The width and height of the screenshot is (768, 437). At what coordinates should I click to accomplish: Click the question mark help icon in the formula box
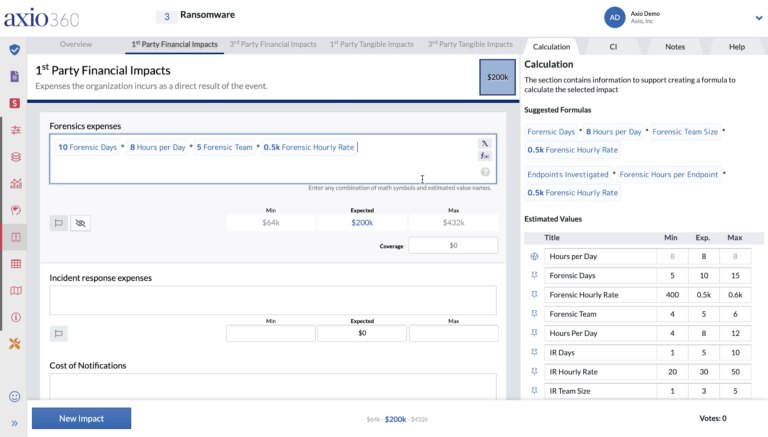click(485, 172)
